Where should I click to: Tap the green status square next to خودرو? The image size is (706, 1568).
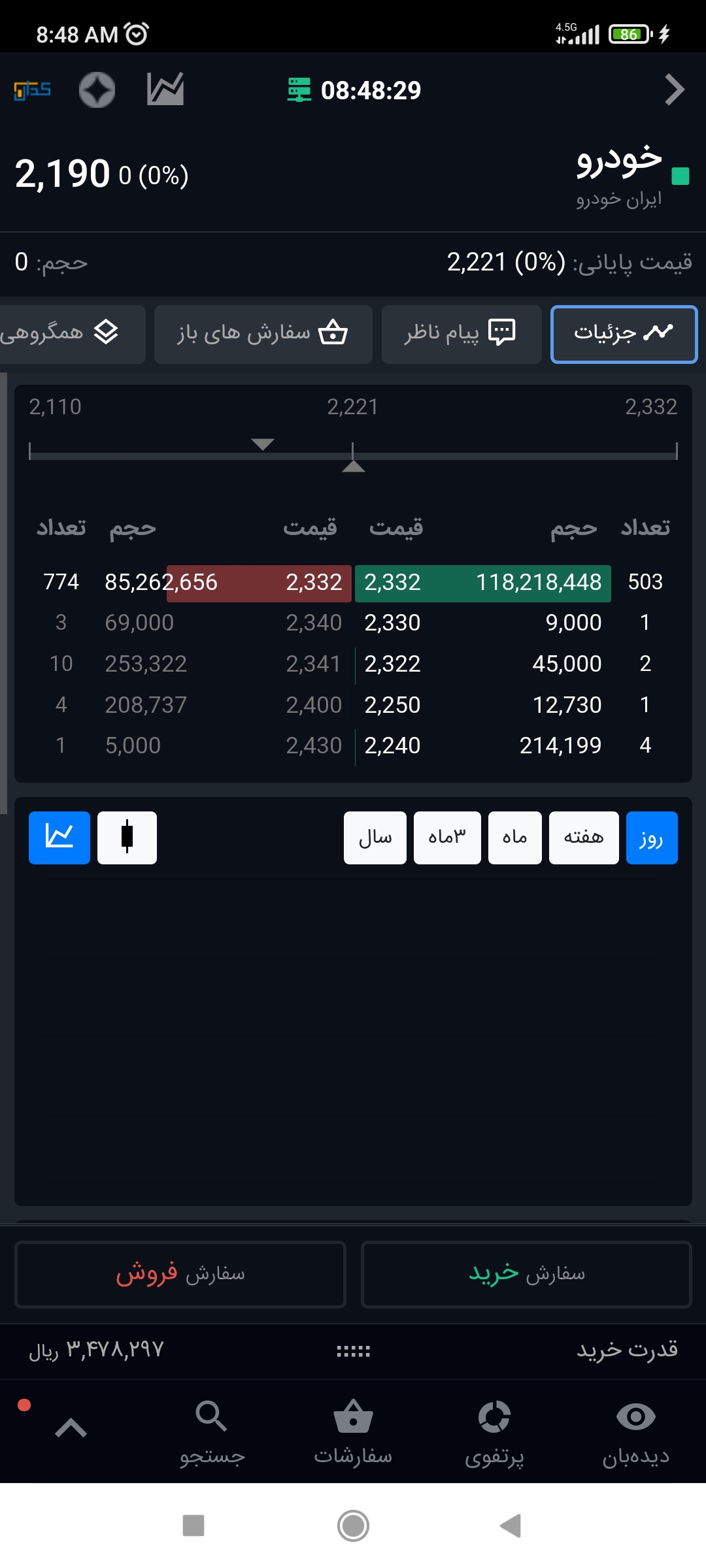pos(681,176)
